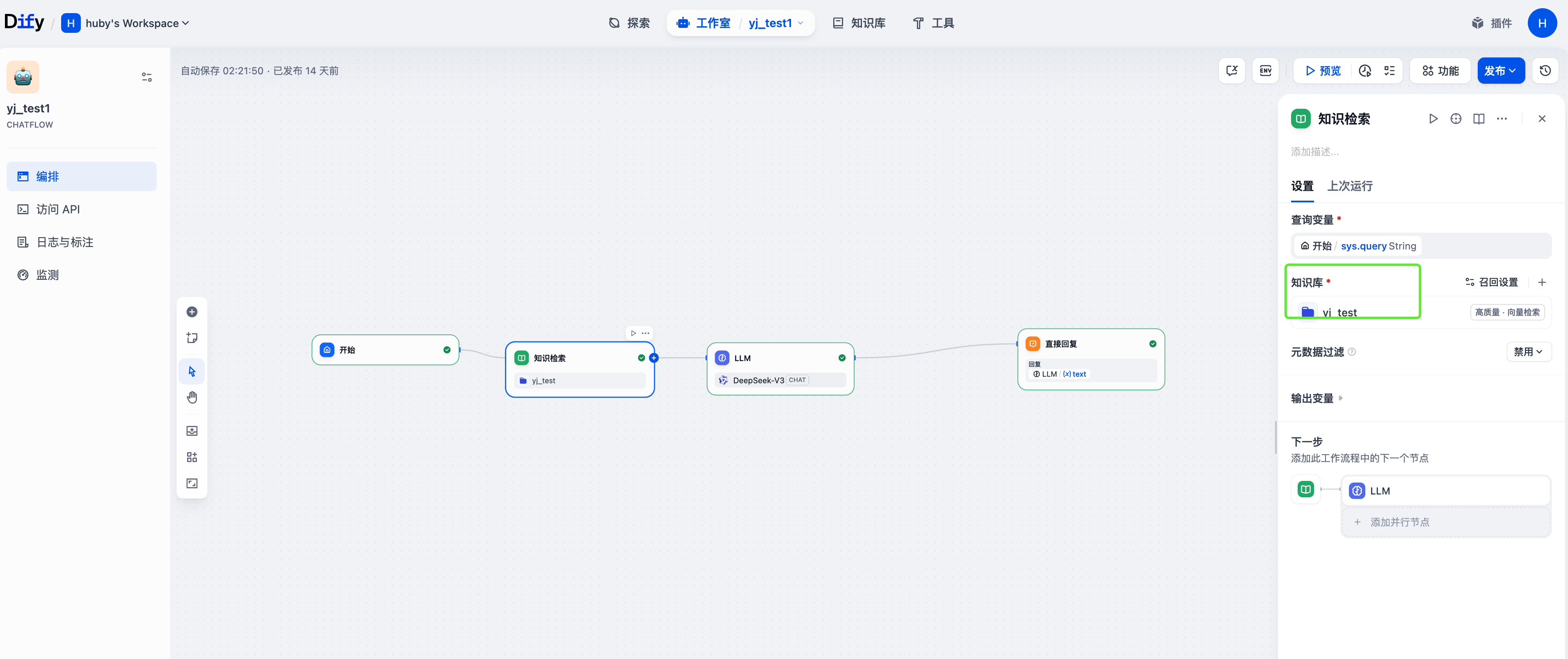Open the ENV environment variables icon

click(1266, 71)
